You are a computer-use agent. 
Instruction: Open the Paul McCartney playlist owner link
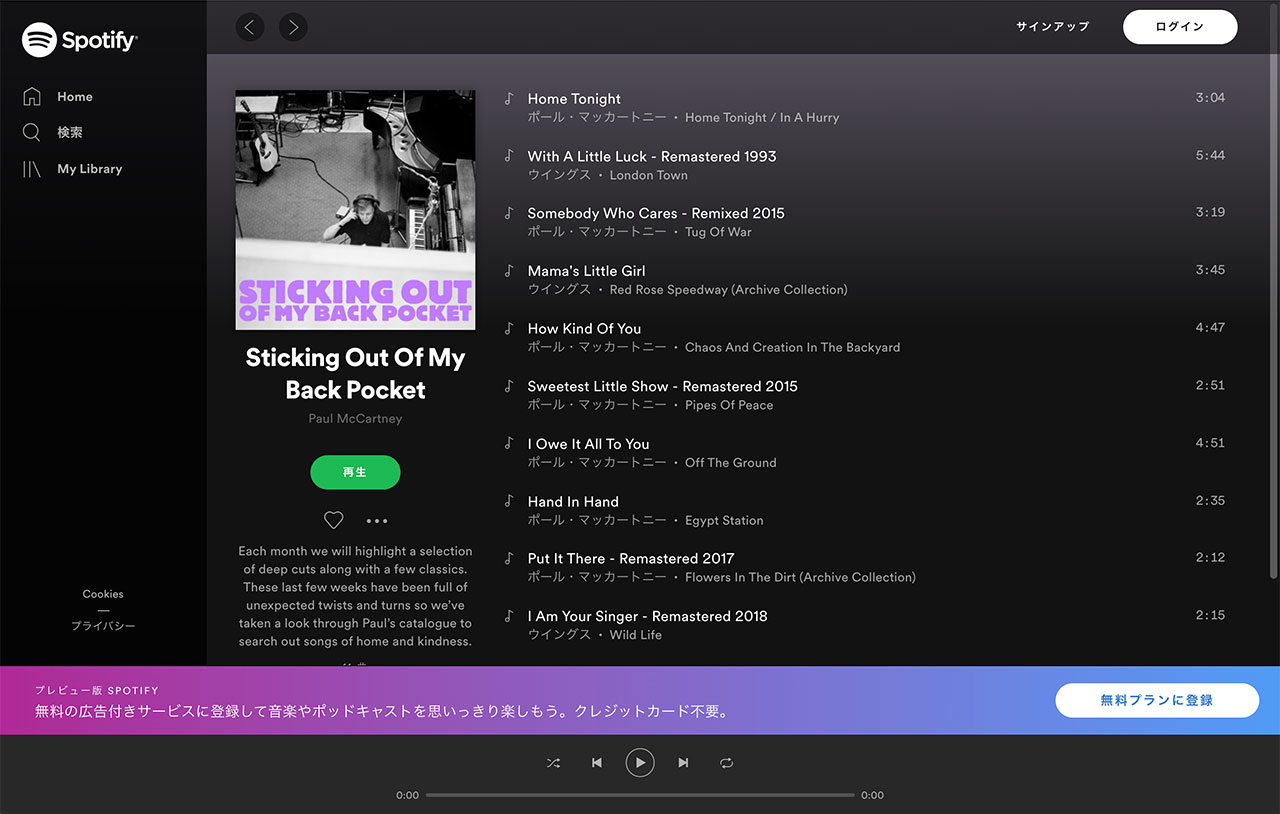click(355, 419)
